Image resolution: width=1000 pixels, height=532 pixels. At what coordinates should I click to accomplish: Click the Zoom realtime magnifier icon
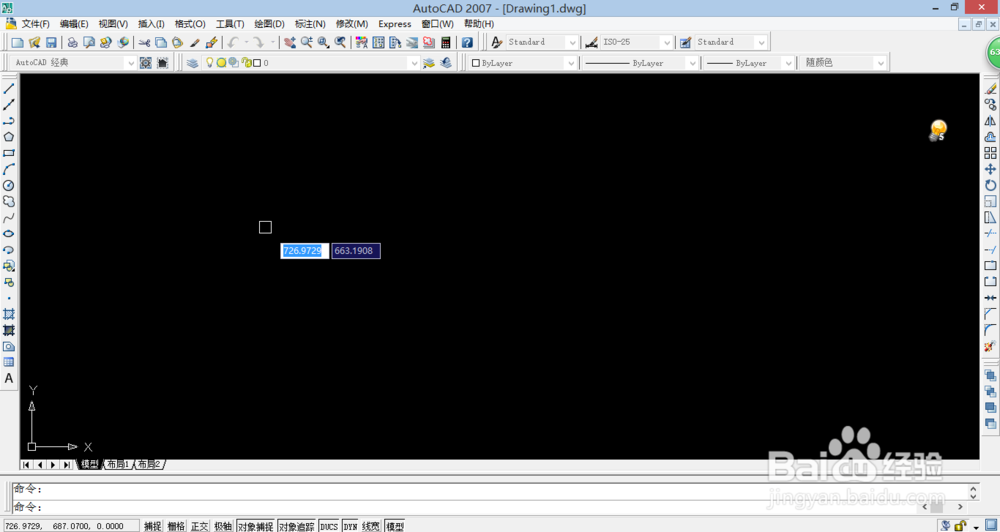[x=307, y=43]
